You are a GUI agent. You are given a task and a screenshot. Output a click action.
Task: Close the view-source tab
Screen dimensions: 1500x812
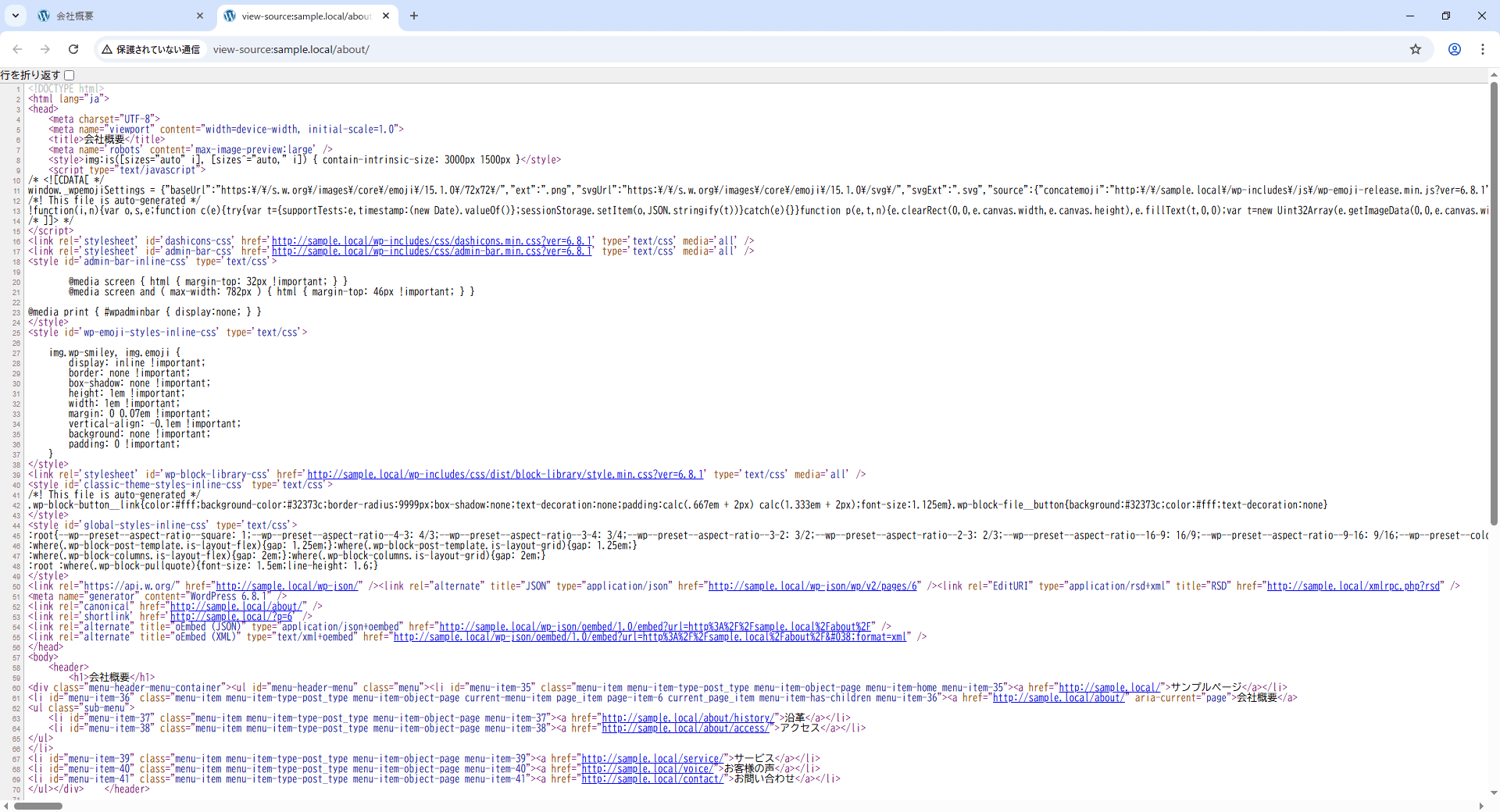[x=386, y=16]
